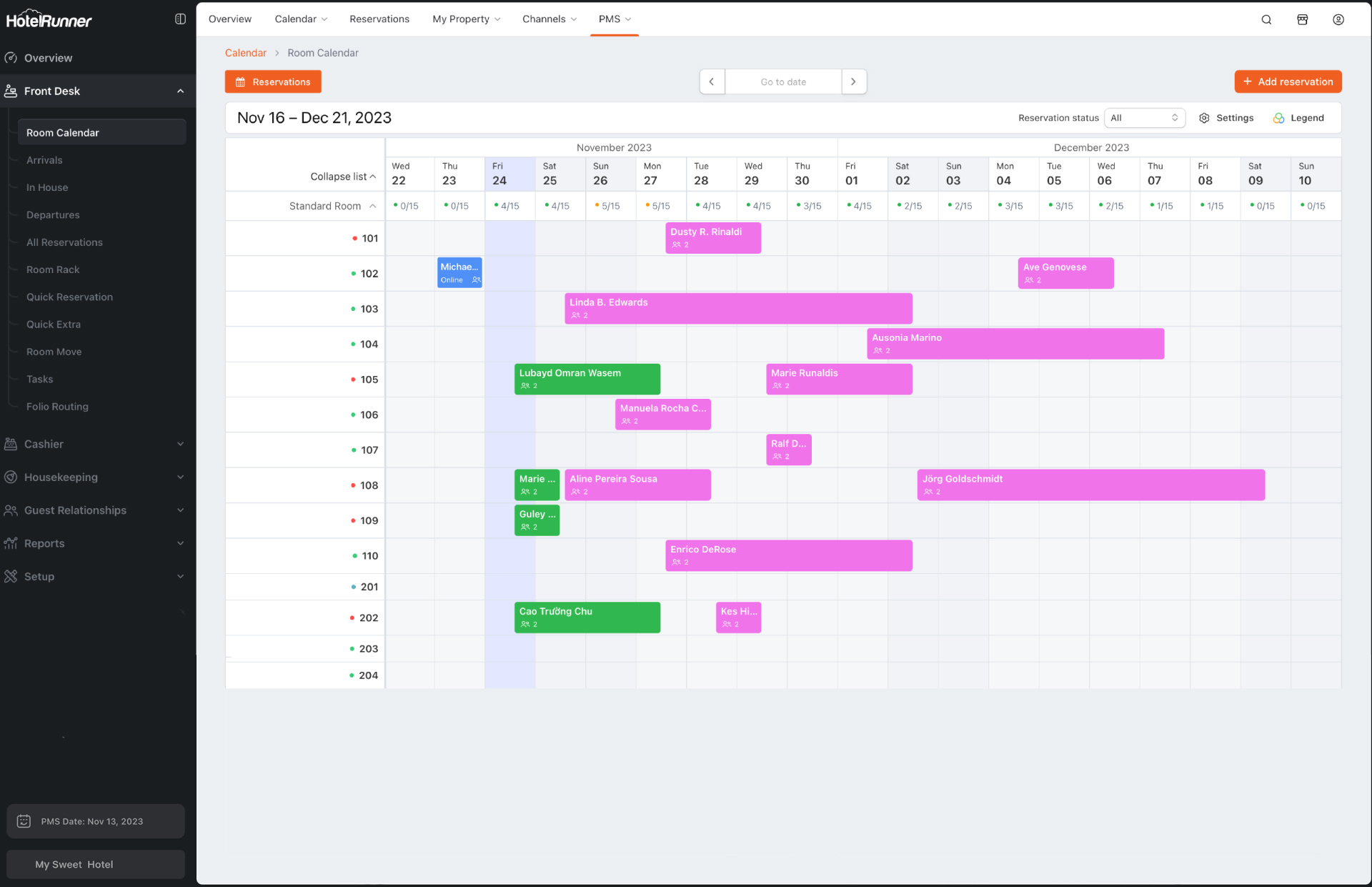
Task: Go to next date range arrow
Action: click(x=853, y=81)
